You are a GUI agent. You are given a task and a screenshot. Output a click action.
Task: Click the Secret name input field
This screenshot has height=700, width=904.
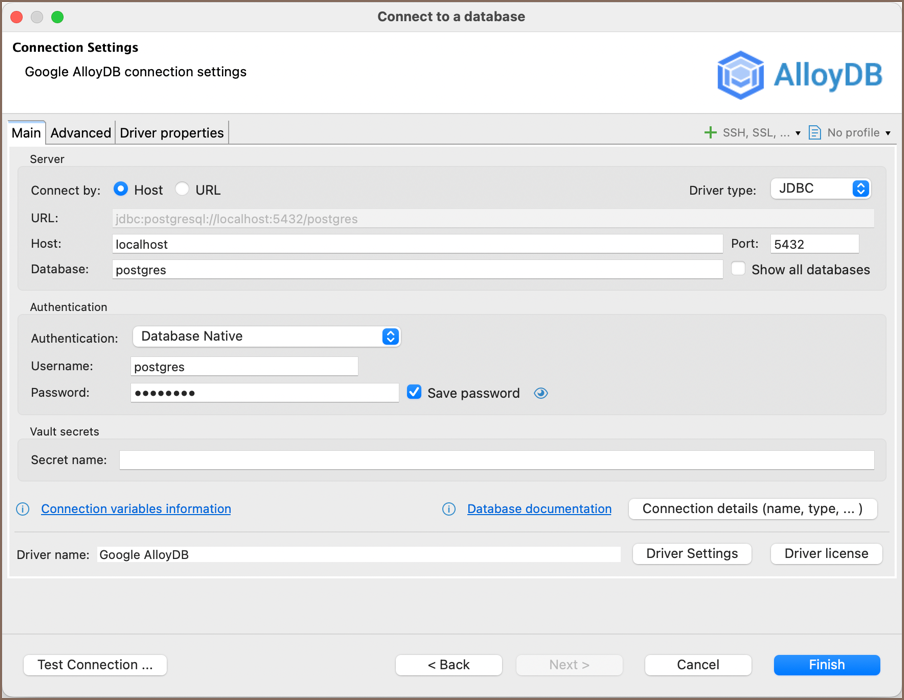click(496, 460)
